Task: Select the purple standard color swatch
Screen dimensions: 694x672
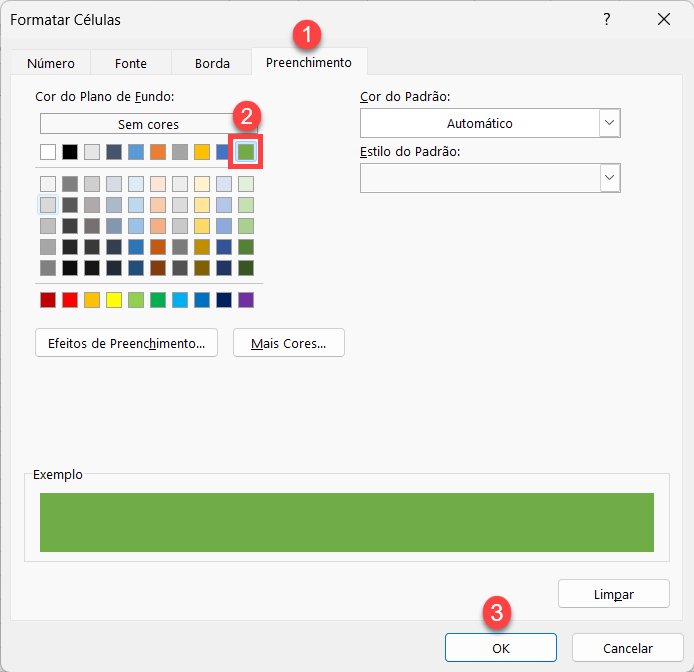Action: point(246,300)
